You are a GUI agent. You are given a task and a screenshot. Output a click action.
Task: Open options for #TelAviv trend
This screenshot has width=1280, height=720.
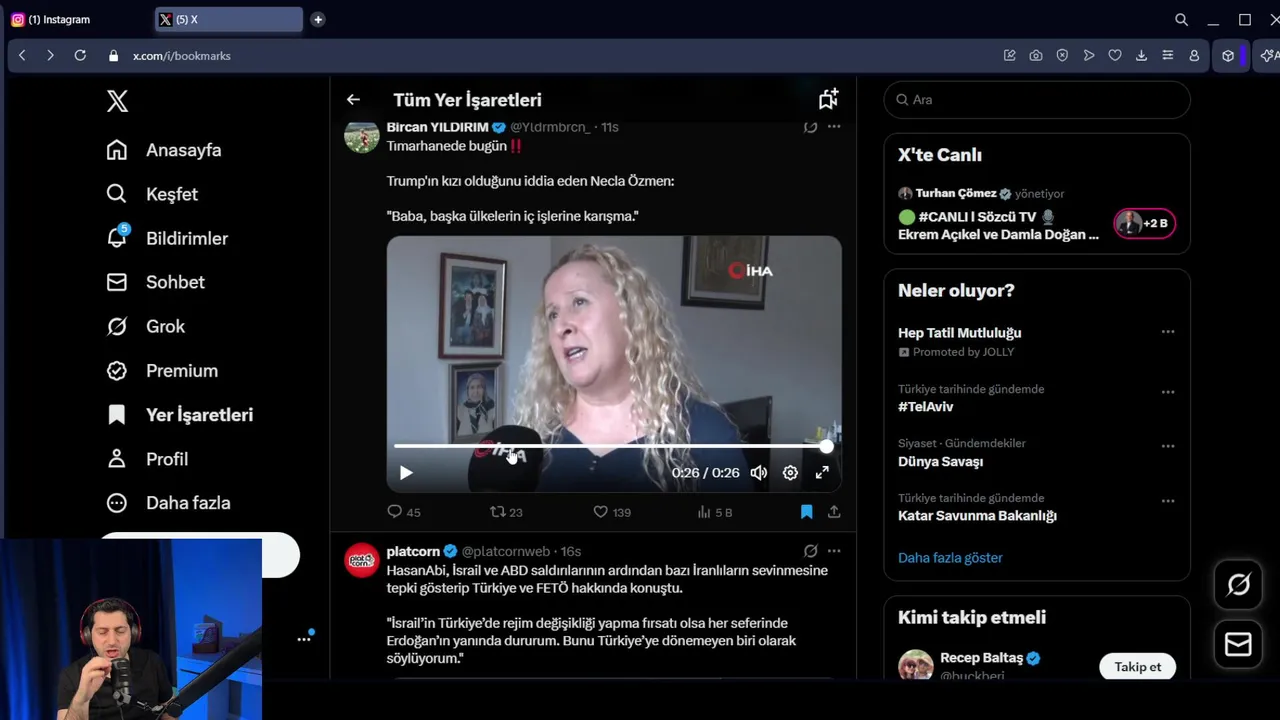(1167, 392)
